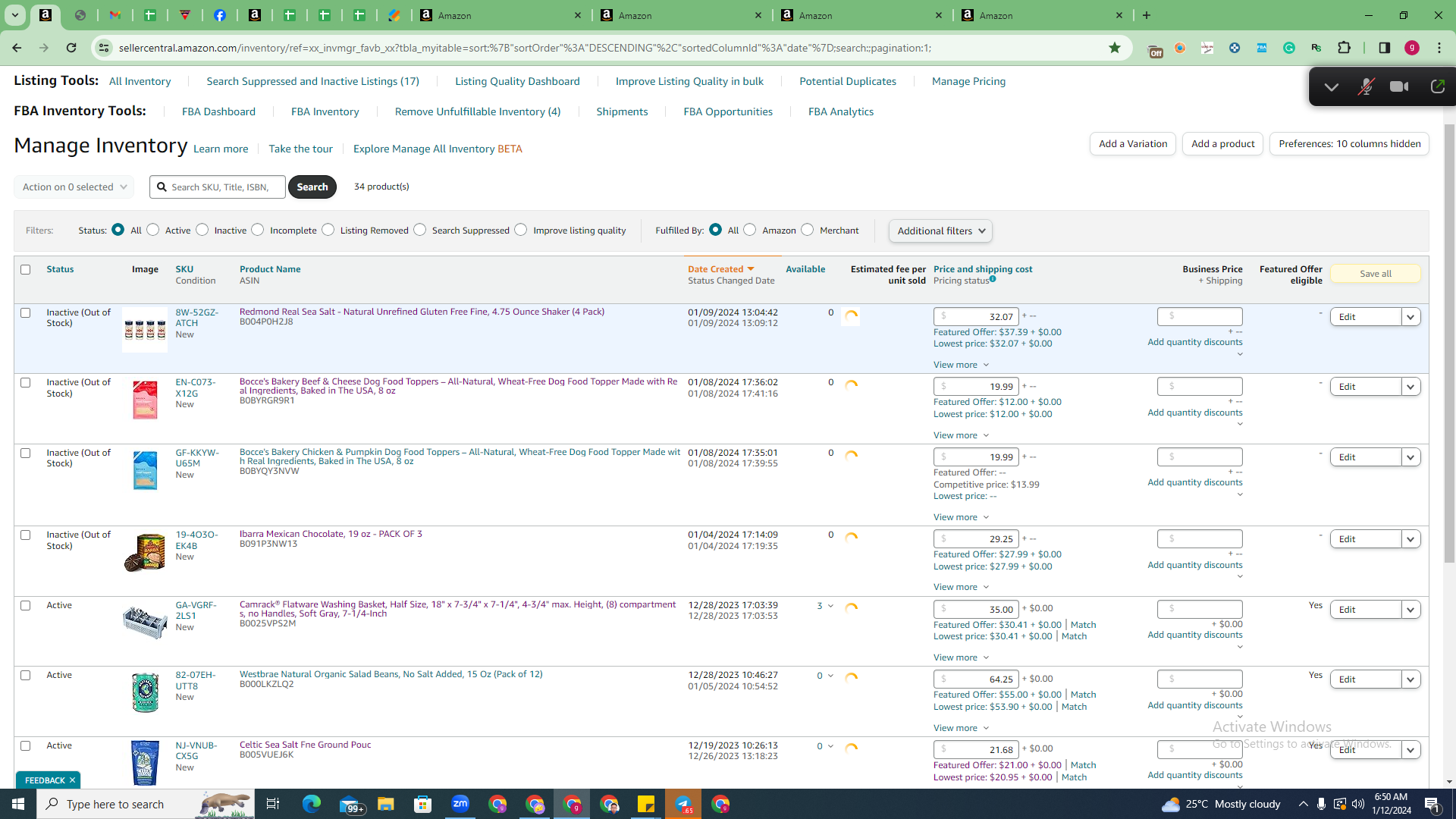The width and height of the screenshot is (1456, 819).
Task: Open a new browser tab
Action: [x=1147, y=15]
